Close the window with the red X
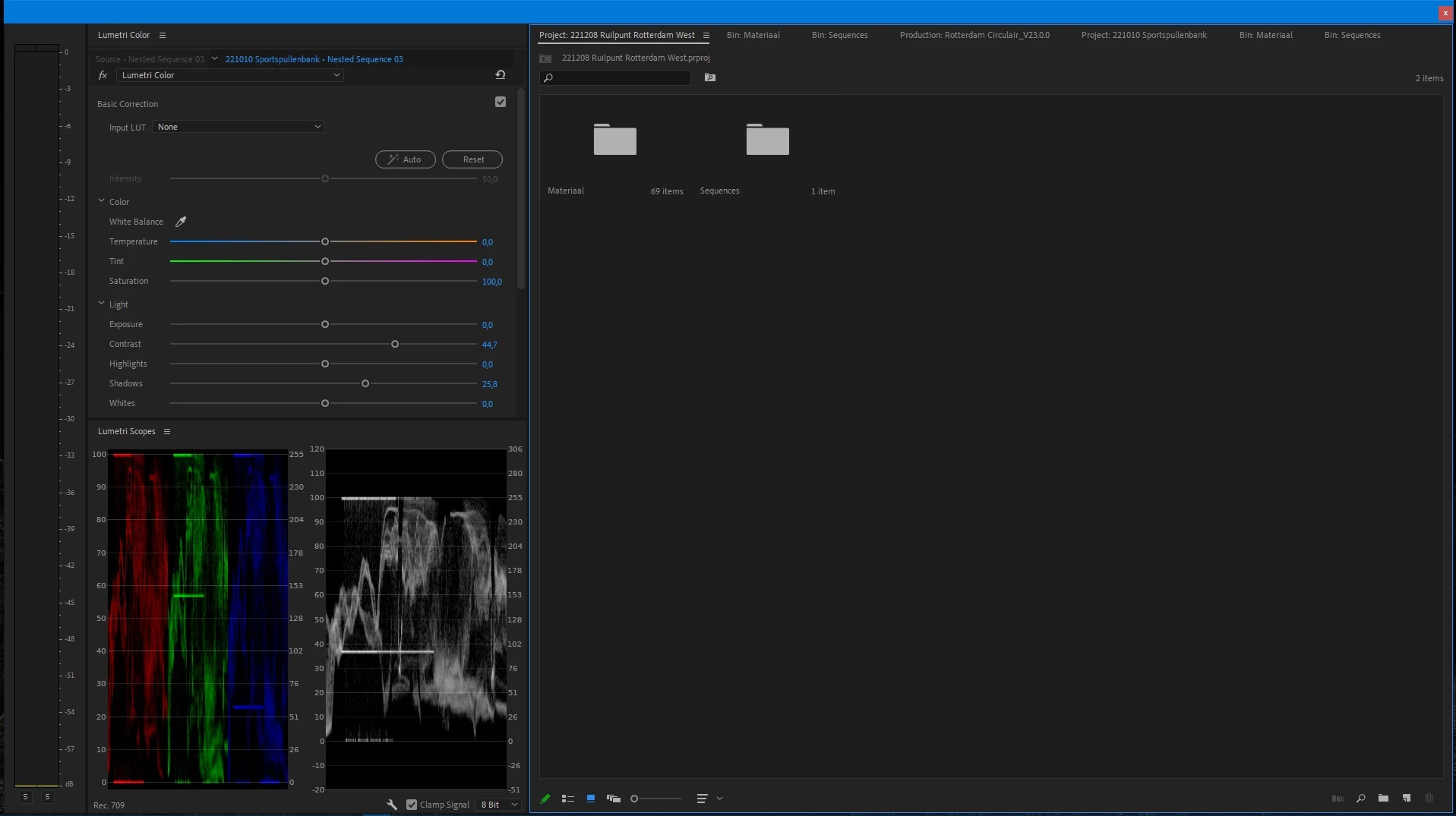The width and height of the screenshot is (1456, 816). (1445, 13)
